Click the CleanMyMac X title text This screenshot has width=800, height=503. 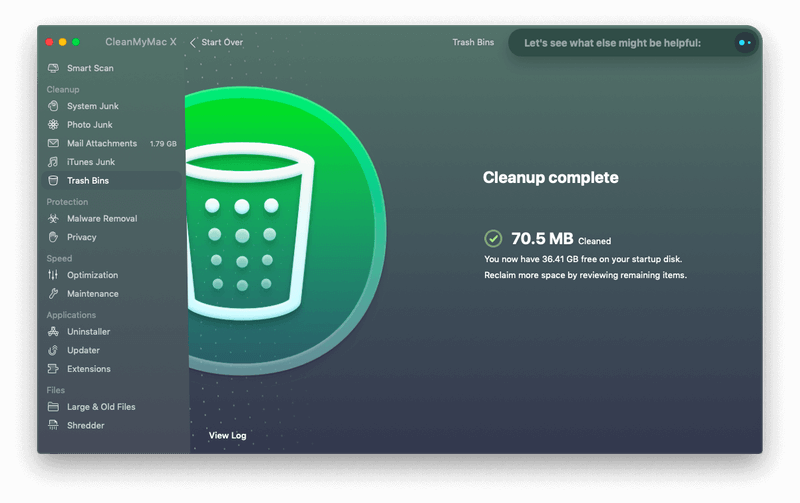coord(141,42)
